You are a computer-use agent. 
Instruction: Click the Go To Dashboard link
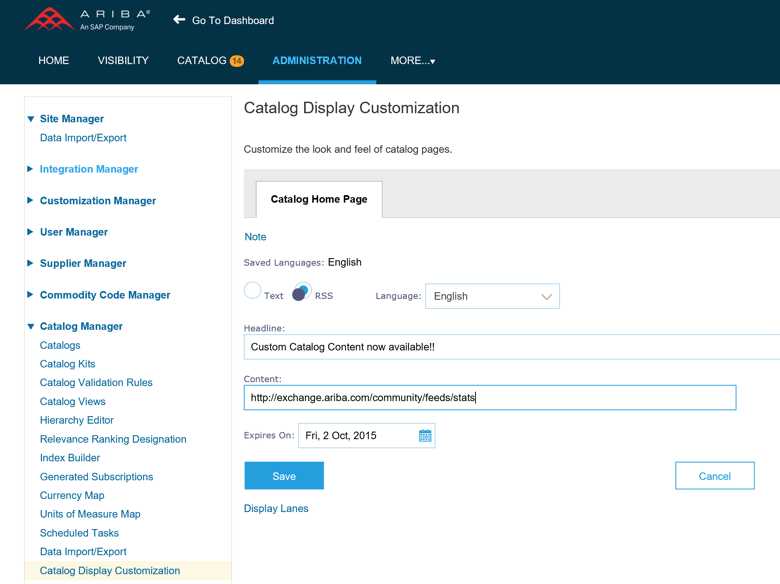(x=233, y=20)
